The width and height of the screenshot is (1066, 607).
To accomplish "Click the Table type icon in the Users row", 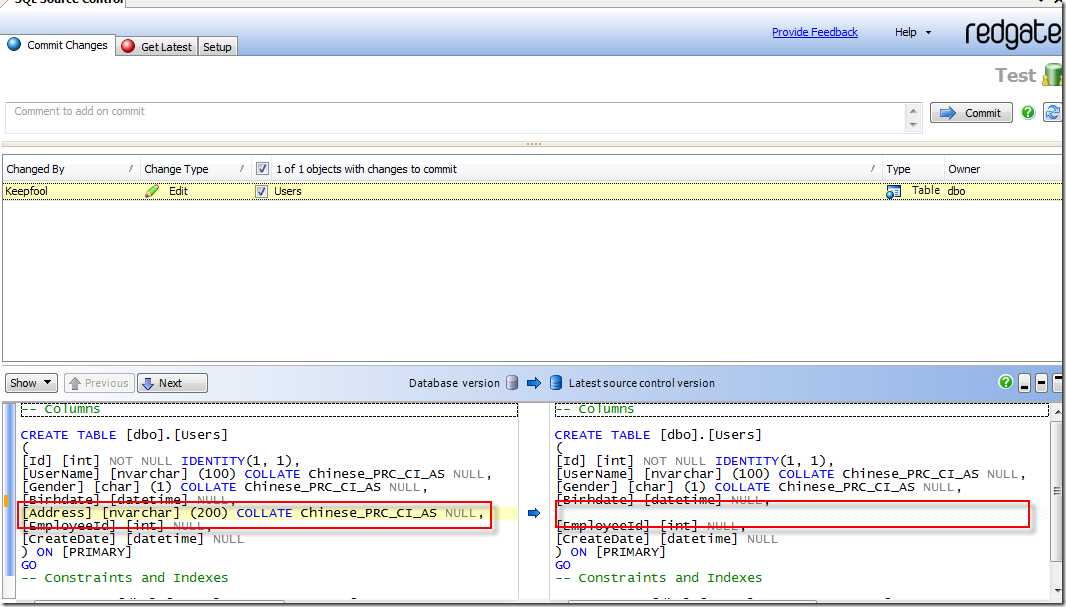I will click(x=894, y=191).
